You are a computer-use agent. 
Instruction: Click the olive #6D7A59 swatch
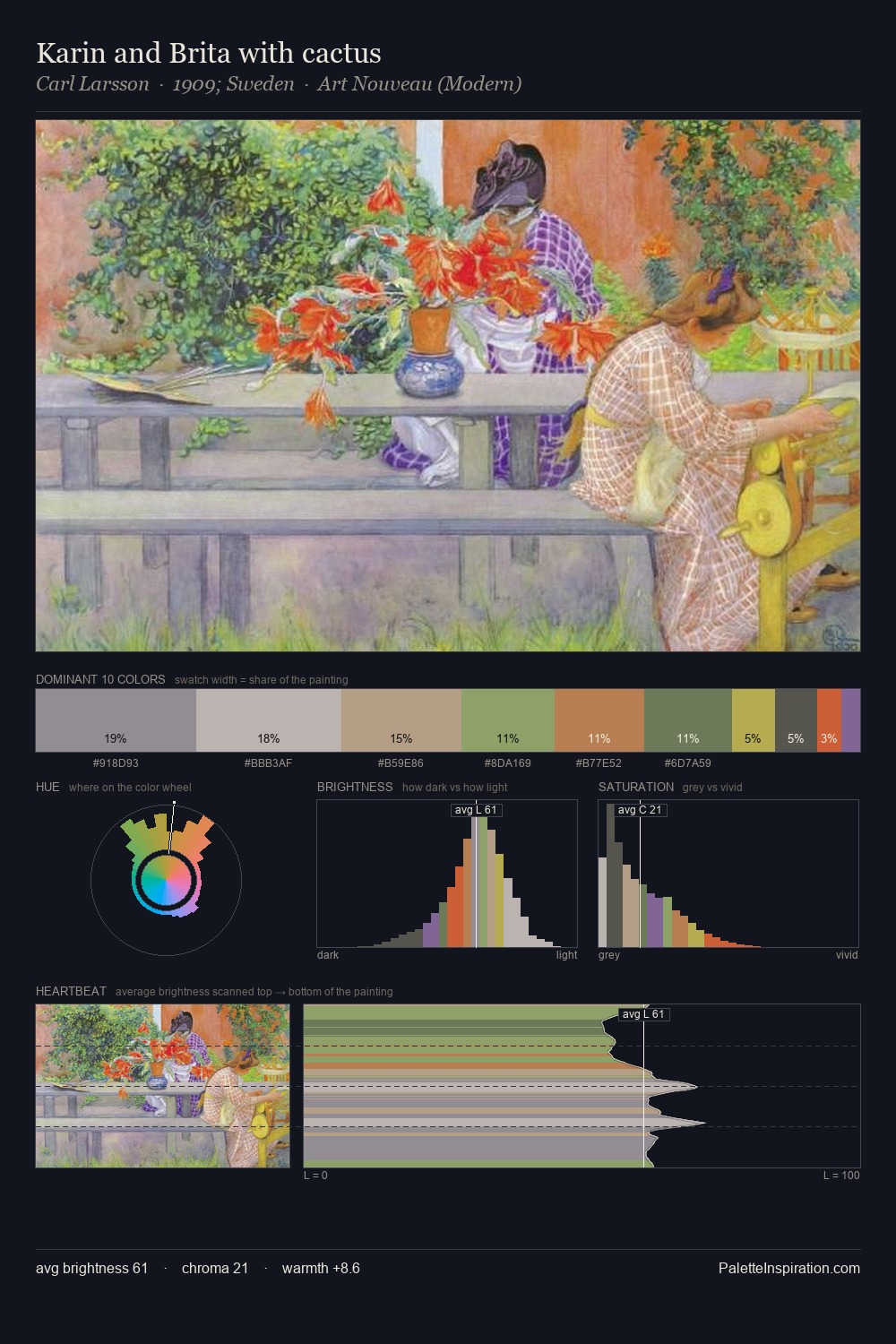pos(688,719)
